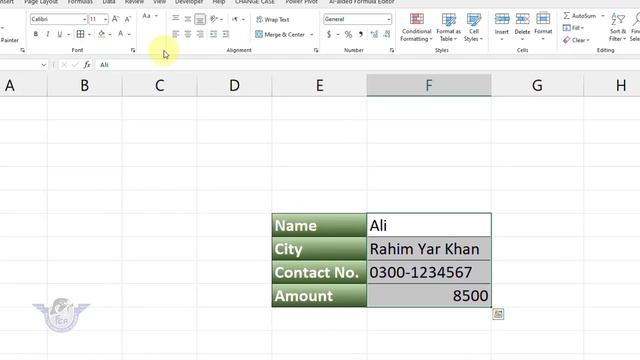
Task: Open Number format dialog launcher
Action: [392, 50]
